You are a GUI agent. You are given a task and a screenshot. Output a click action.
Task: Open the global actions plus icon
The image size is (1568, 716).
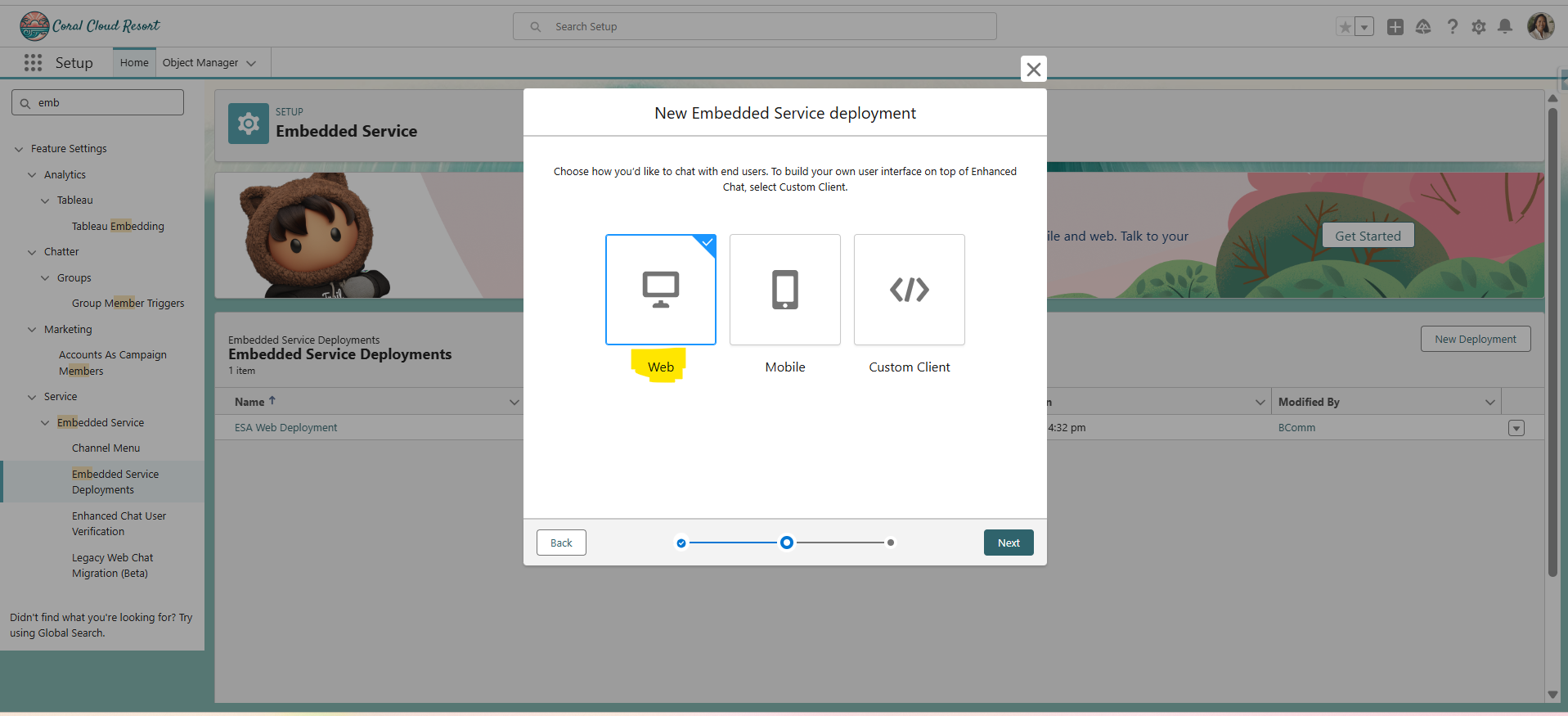1395,27
